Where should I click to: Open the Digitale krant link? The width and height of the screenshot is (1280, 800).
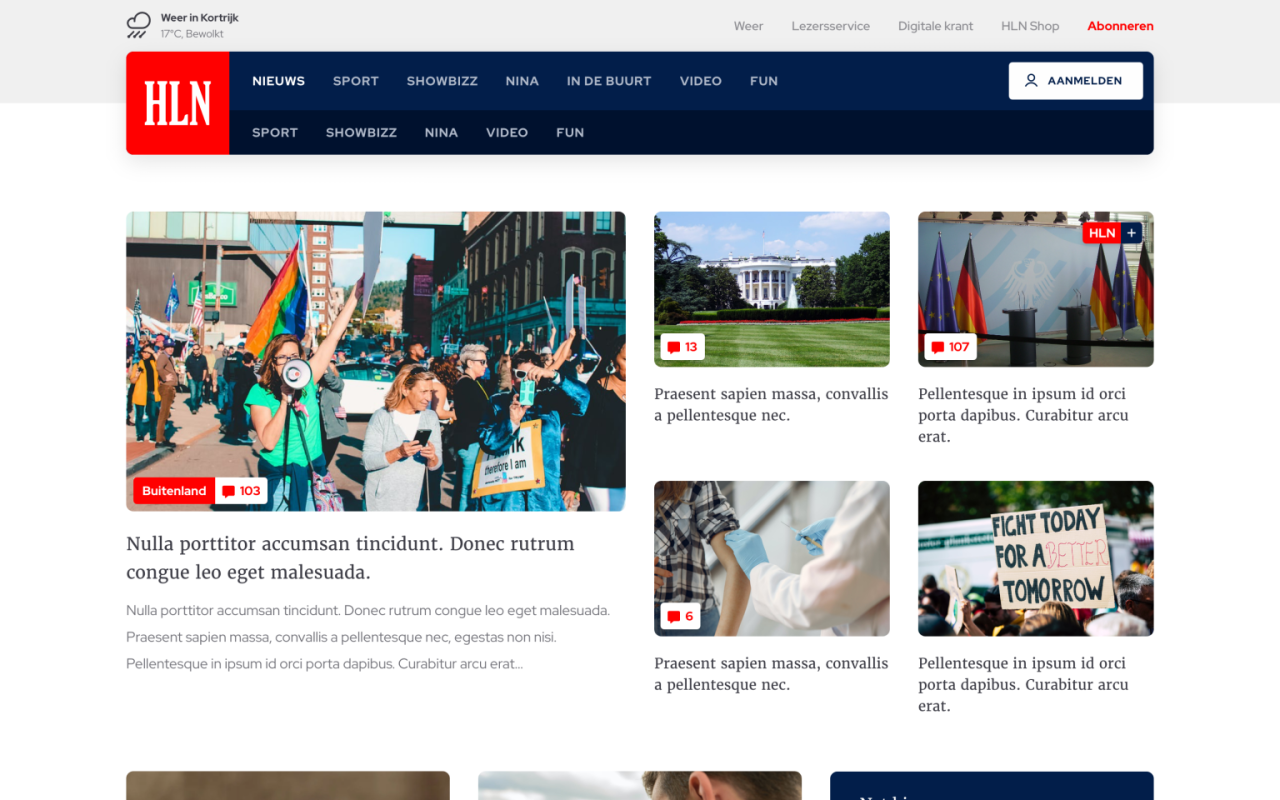click(935, 26)
